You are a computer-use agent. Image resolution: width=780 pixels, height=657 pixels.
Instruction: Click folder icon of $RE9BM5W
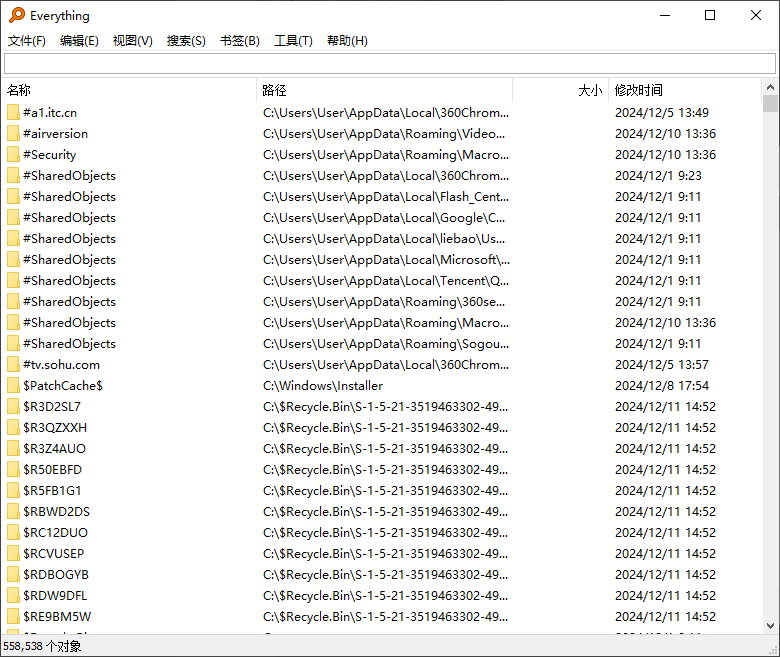[x=13, y=617]
